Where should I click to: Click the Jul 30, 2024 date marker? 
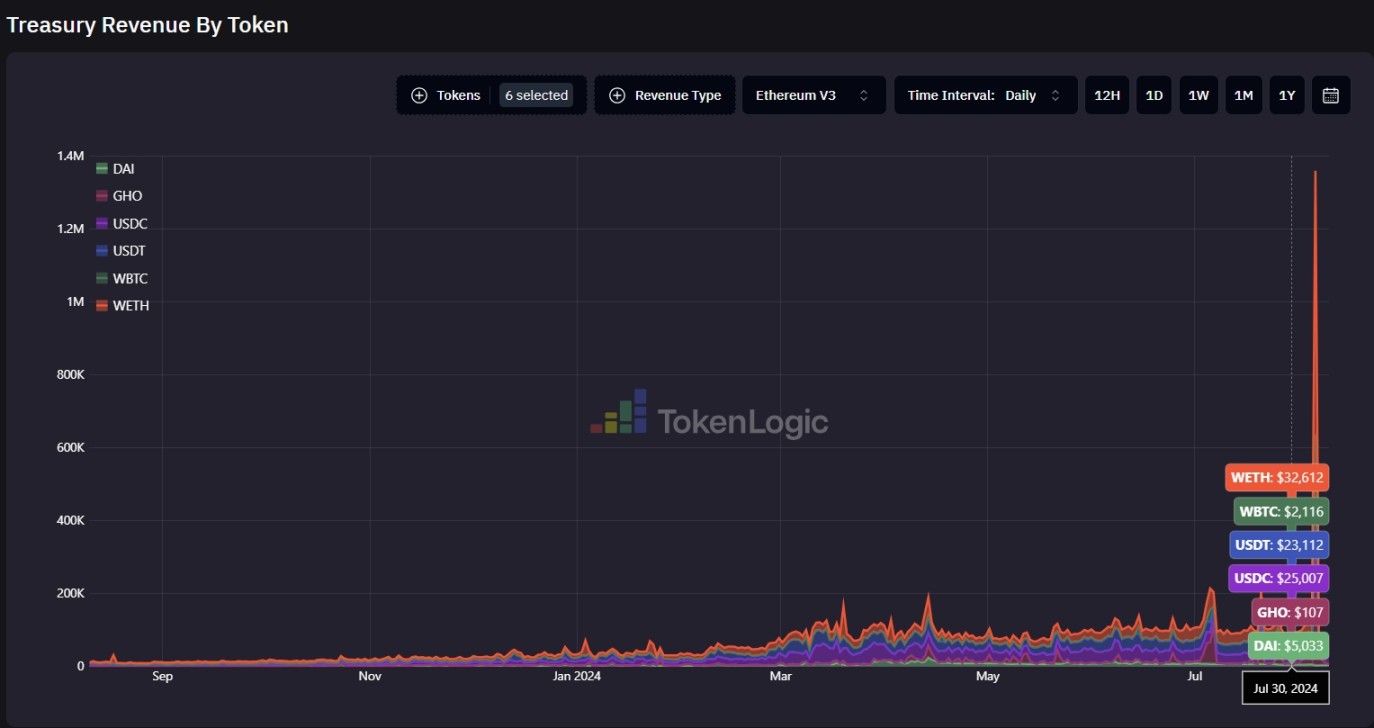coord(1285,689)
